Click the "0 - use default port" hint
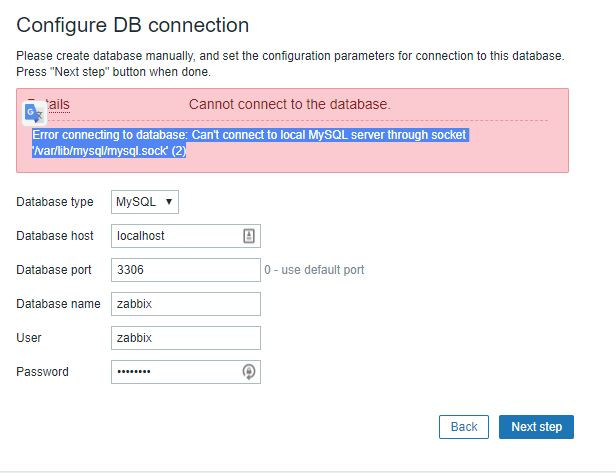 (314, 270)
